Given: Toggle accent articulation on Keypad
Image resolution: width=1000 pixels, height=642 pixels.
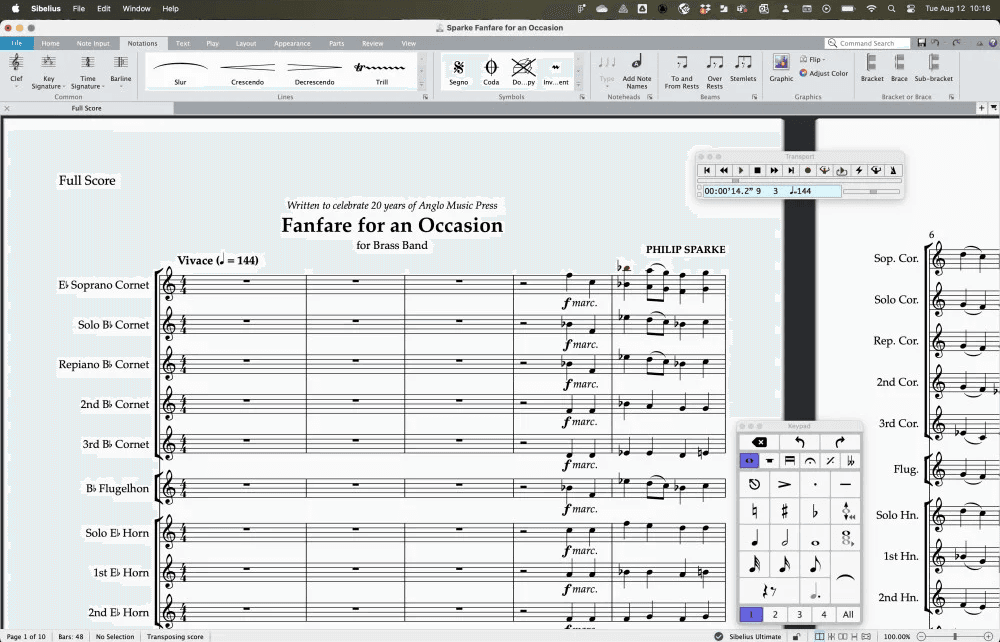Looking at the screenshot, I should (x=784, y=484).
